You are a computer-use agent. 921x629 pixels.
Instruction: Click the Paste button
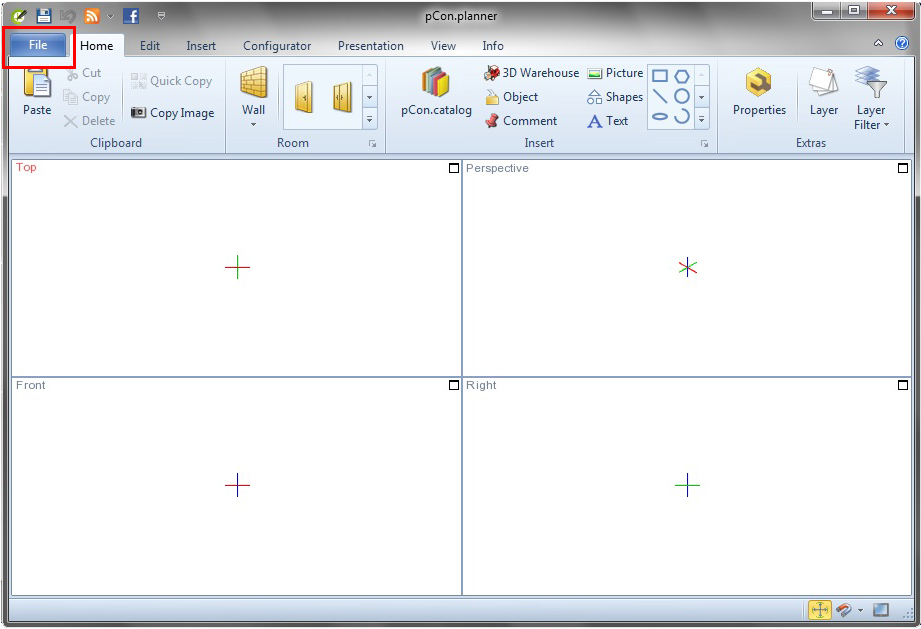[x=37, y=91]
